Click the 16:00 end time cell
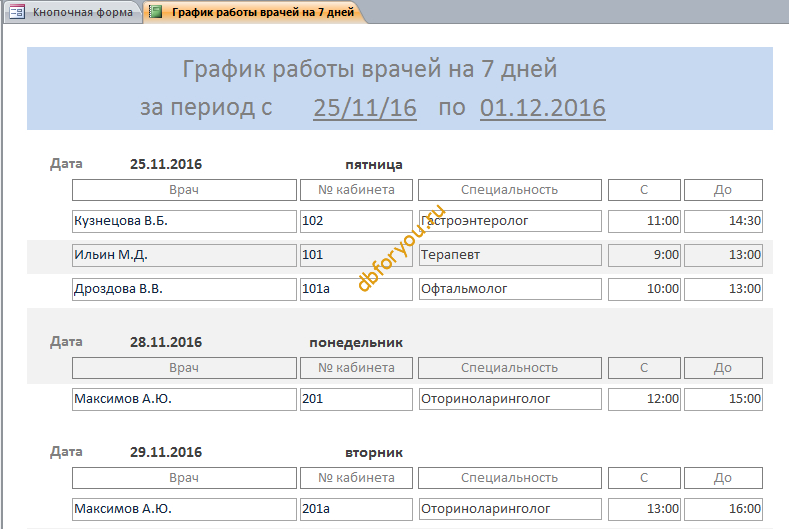Viewport: 789px width, 529px height. coord(723,509)
